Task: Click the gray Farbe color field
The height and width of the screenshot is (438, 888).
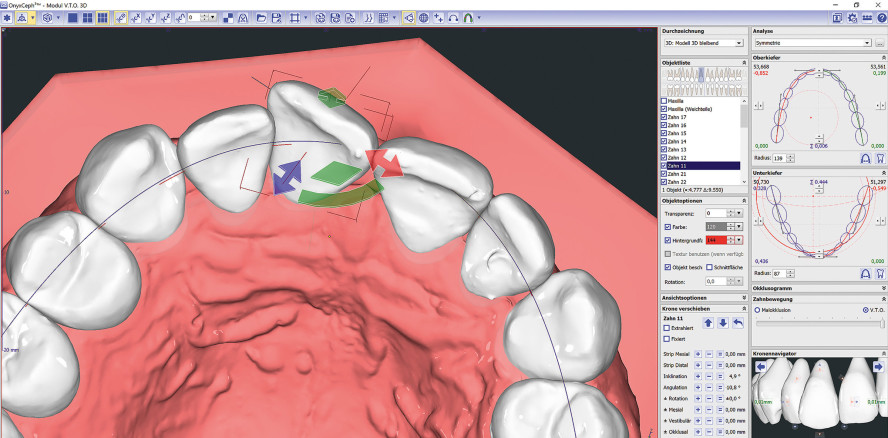Action: (716, 227)
